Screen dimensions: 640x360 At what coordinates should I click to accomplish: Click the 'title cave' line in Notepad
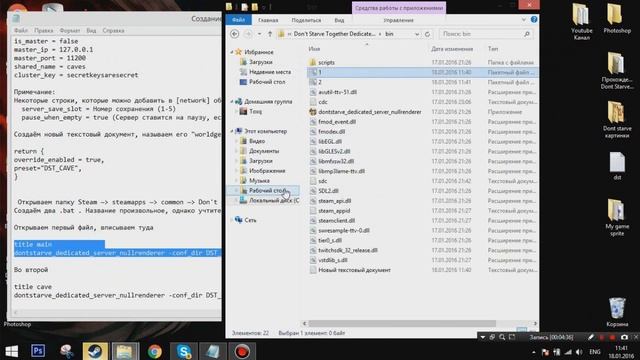pos(33,287)
